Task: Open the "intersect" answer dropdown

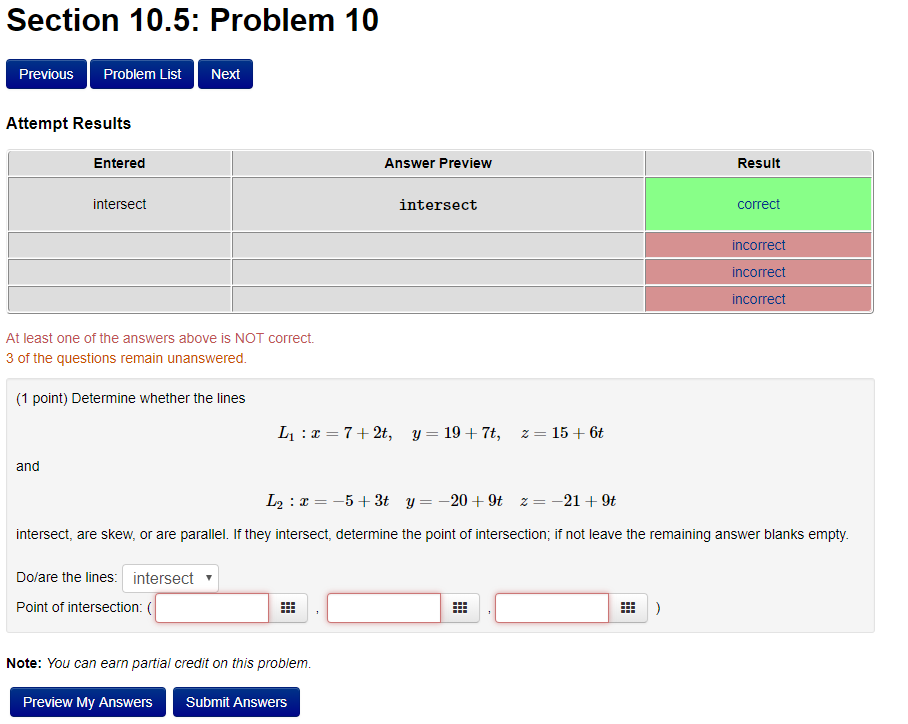Action: click(170, 578)
